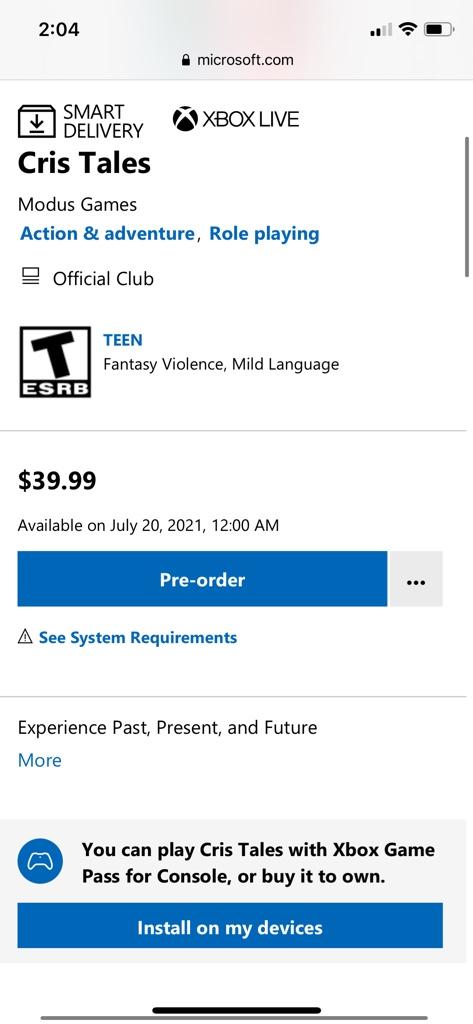Click Install on my devices
The image size is (473, 1024).
coord(230,928)
